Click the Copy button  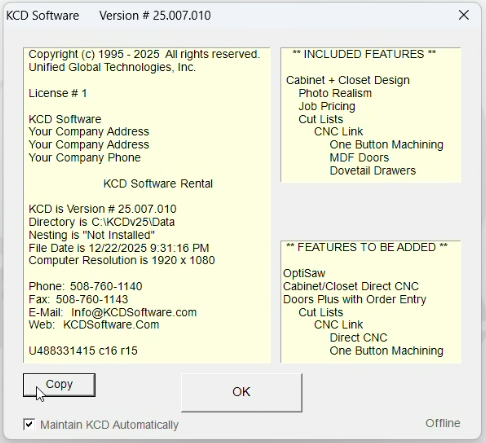(x=59, y=385)
